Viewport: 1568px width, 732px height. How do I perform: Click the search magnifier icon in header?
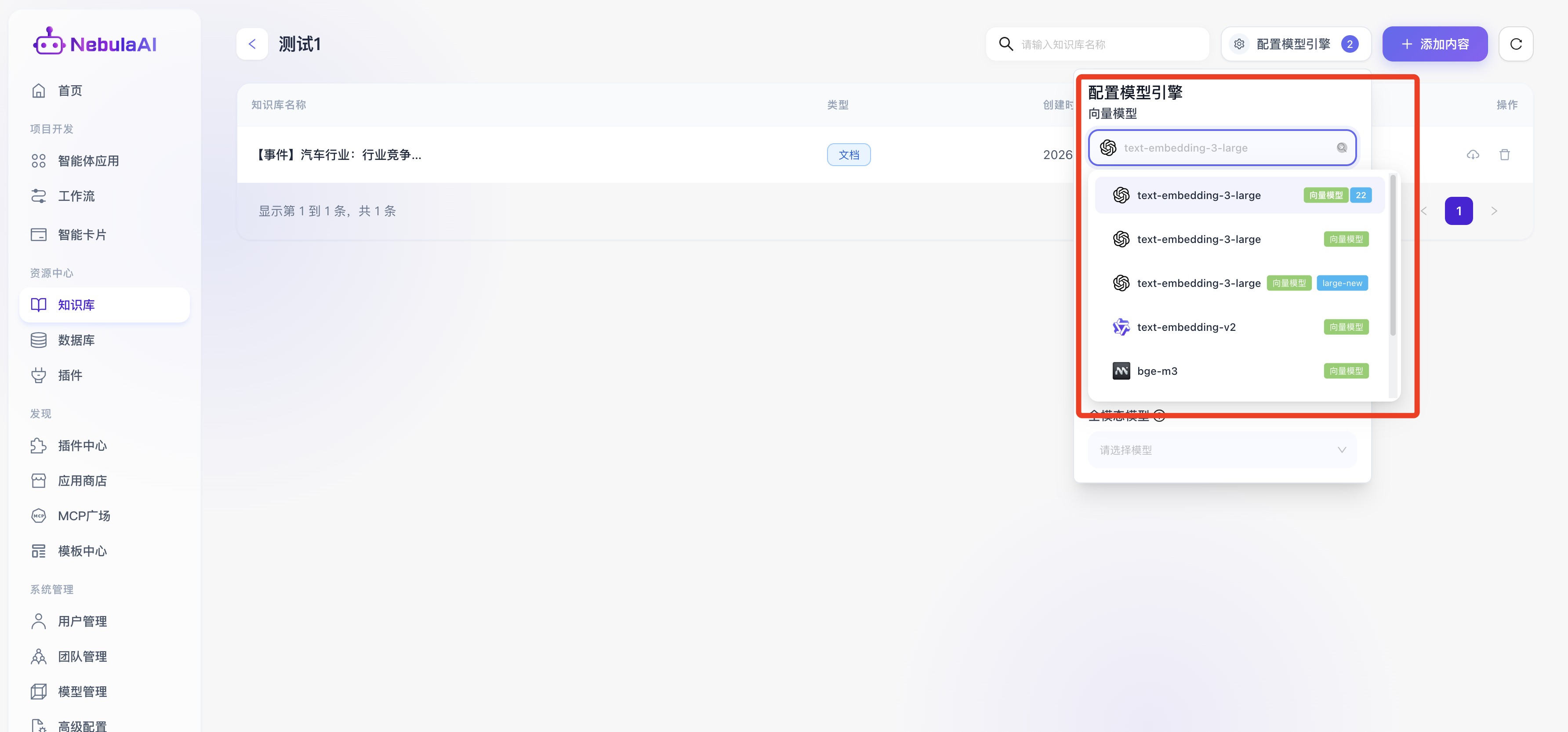pos(1006,44)
